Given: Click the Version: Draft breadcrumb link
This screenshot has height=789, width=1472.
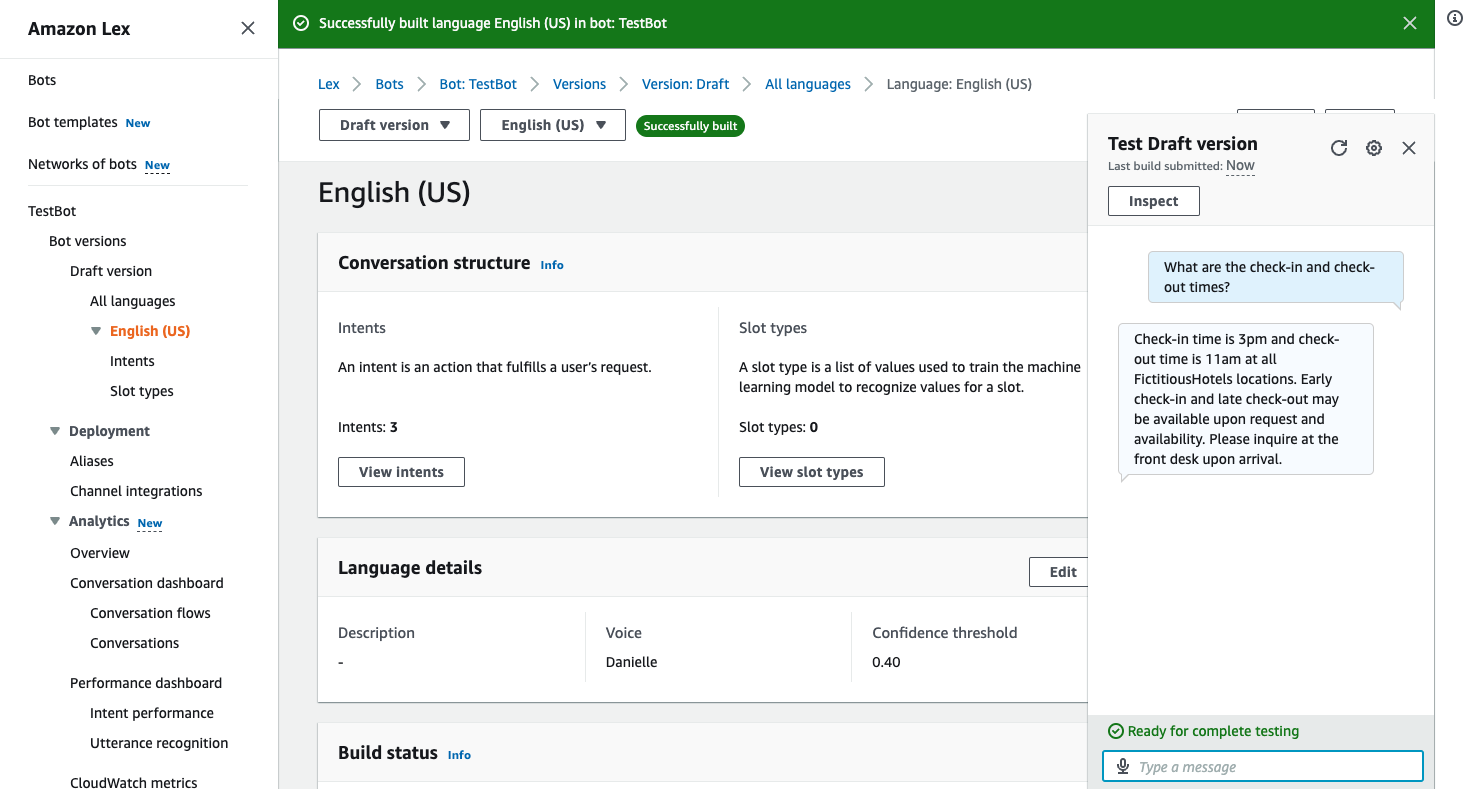Looking at the screenshot, I should (686, 84).
